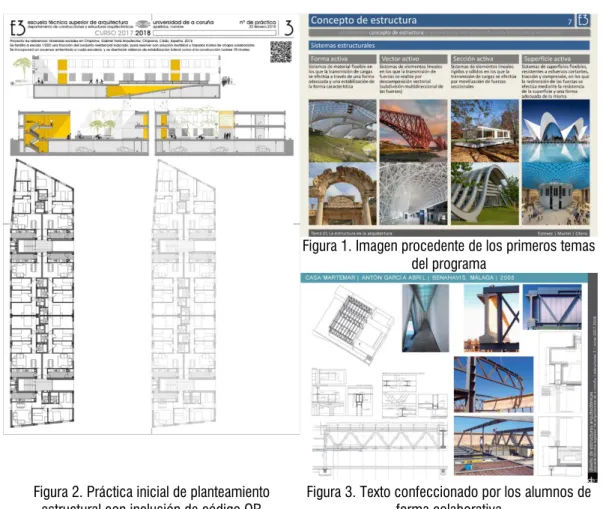Click the 'nº de práctica' label
The width and height of the screenshot is (606, 509).
point(257,22)
